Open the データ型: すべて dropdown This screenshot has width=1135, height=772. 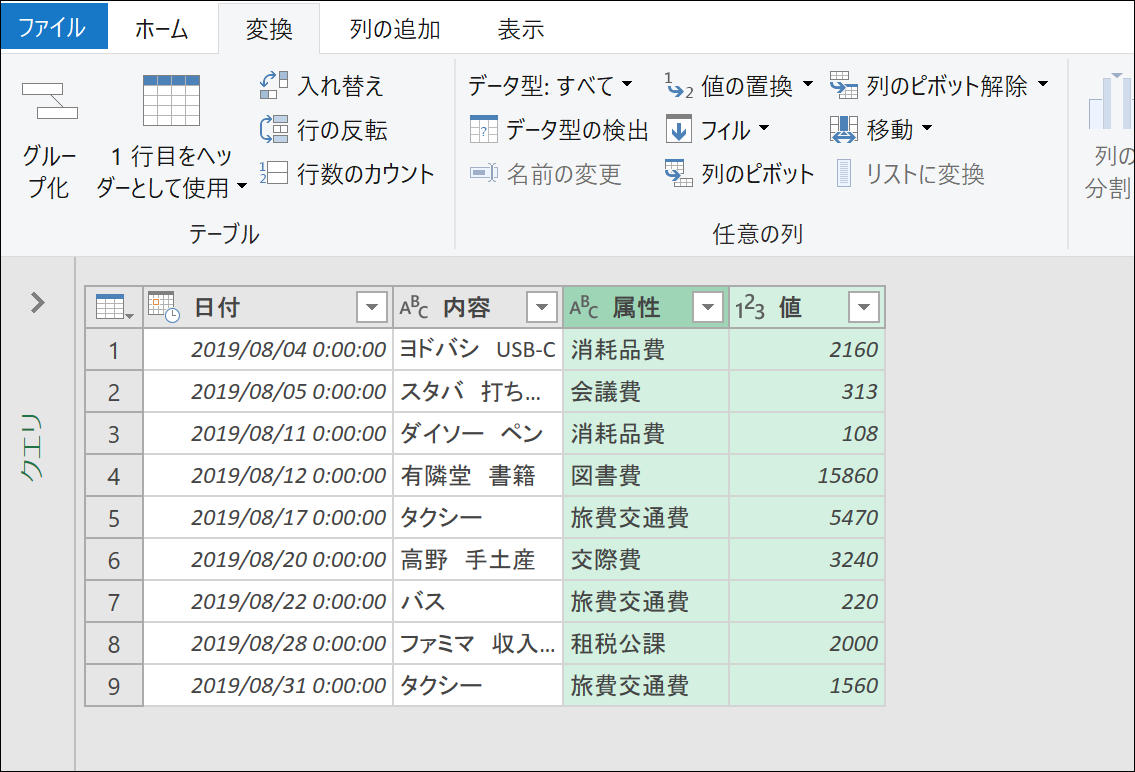[x=550, y=85]
